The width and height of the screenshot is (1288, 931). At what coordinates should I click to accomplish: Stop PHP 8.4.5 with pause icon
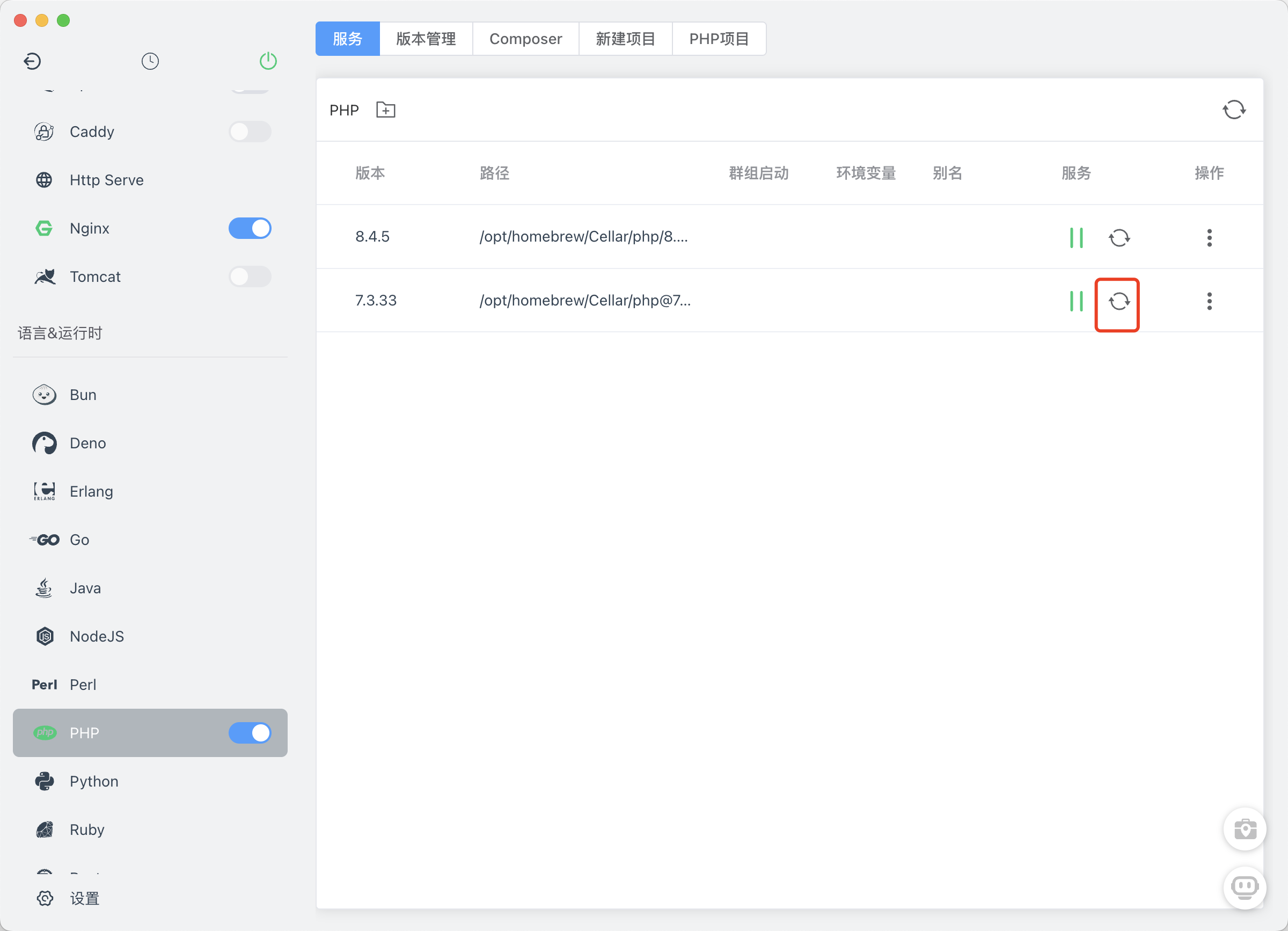click(x=1075, y=237)
